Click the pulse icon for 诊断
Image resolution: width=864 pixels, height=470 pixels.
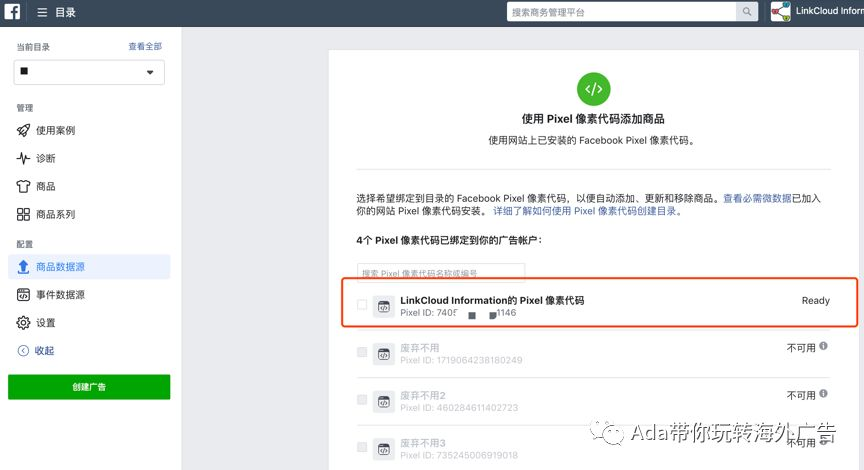(x=23, y=159)
